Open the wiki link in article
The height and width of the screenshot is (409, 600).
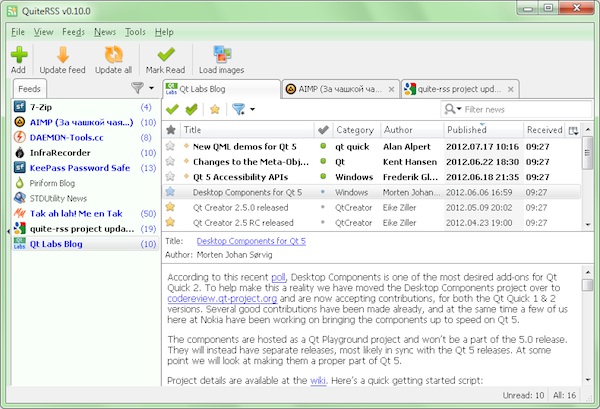tap(318, 381)
